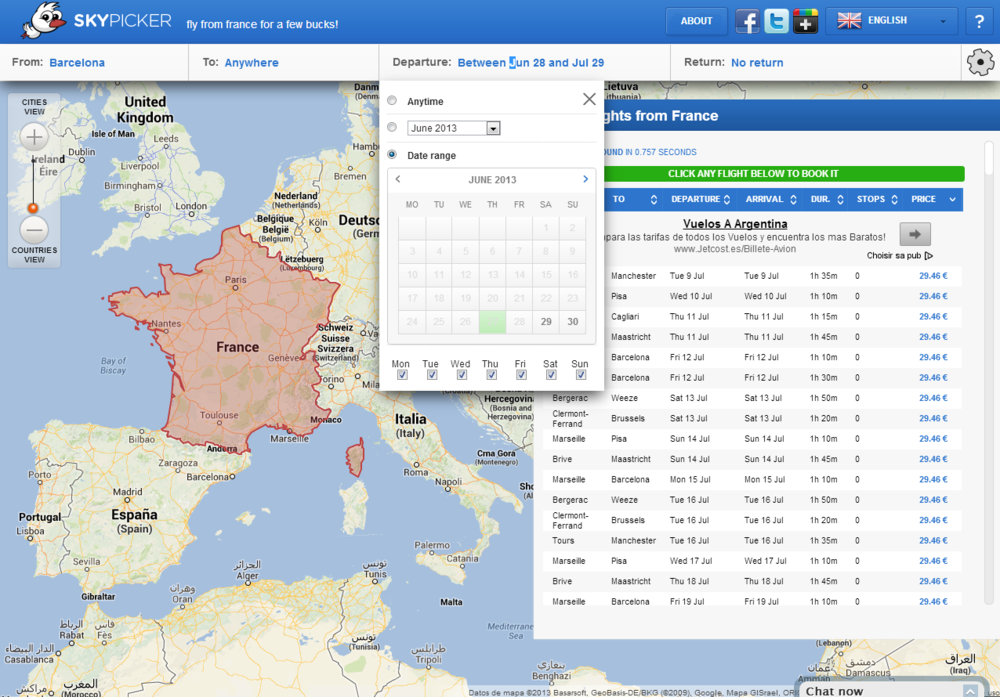Viewport: 1000px width, 697px height.
Task: Open help via question mark icon
Action: 979,21
